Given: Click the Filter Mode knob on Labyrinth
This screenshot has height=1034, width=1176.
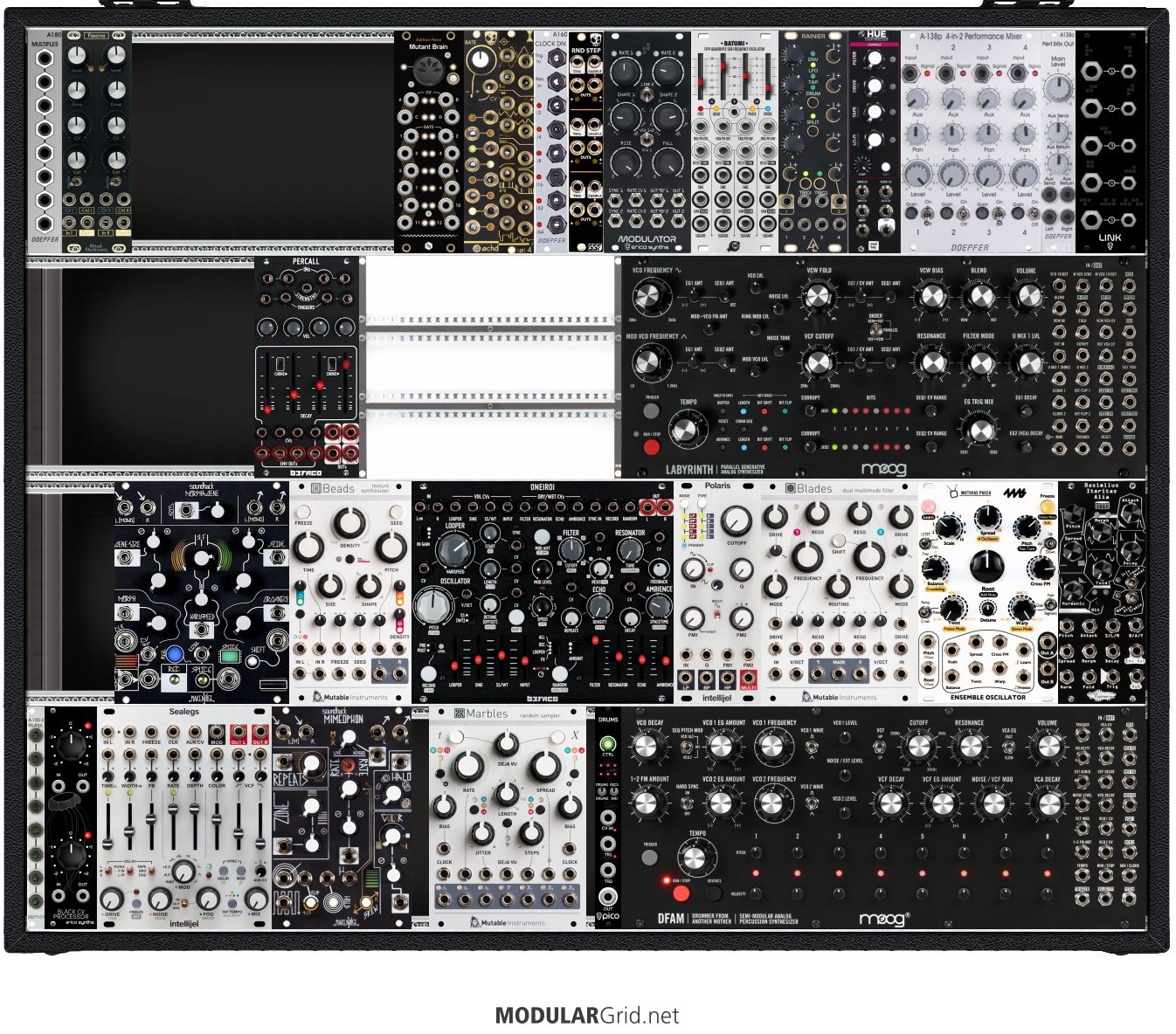Looking at the screenshot, I should click(x=979, y=362).
